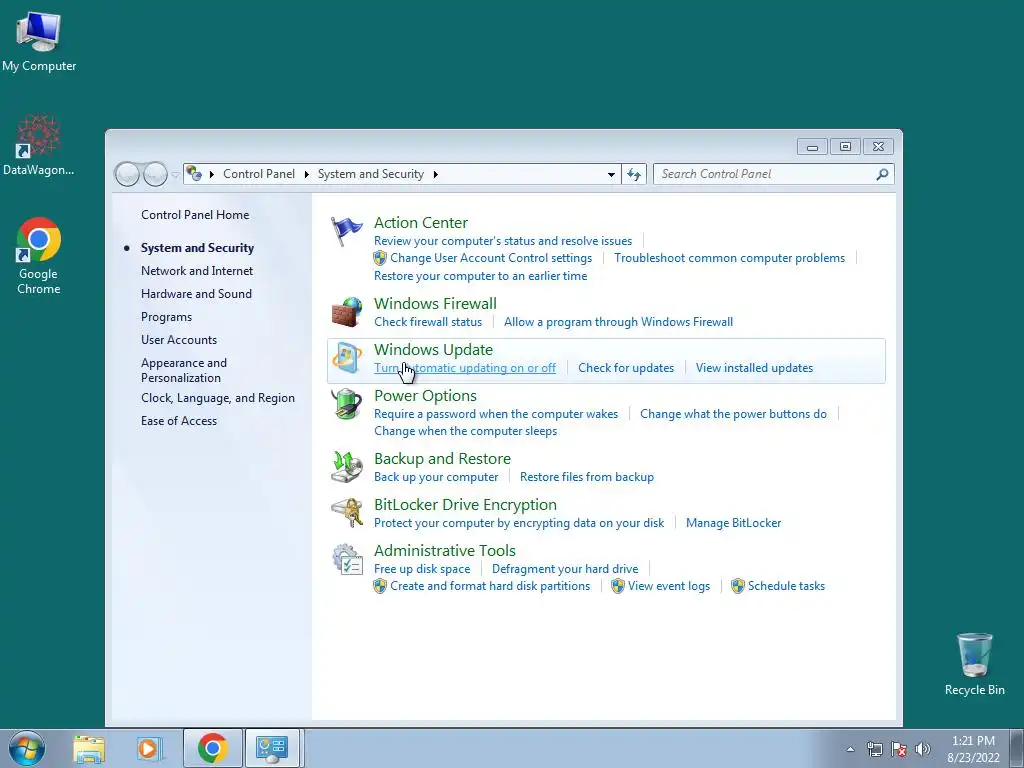Open My Computer desktop icon

point(39,41)
